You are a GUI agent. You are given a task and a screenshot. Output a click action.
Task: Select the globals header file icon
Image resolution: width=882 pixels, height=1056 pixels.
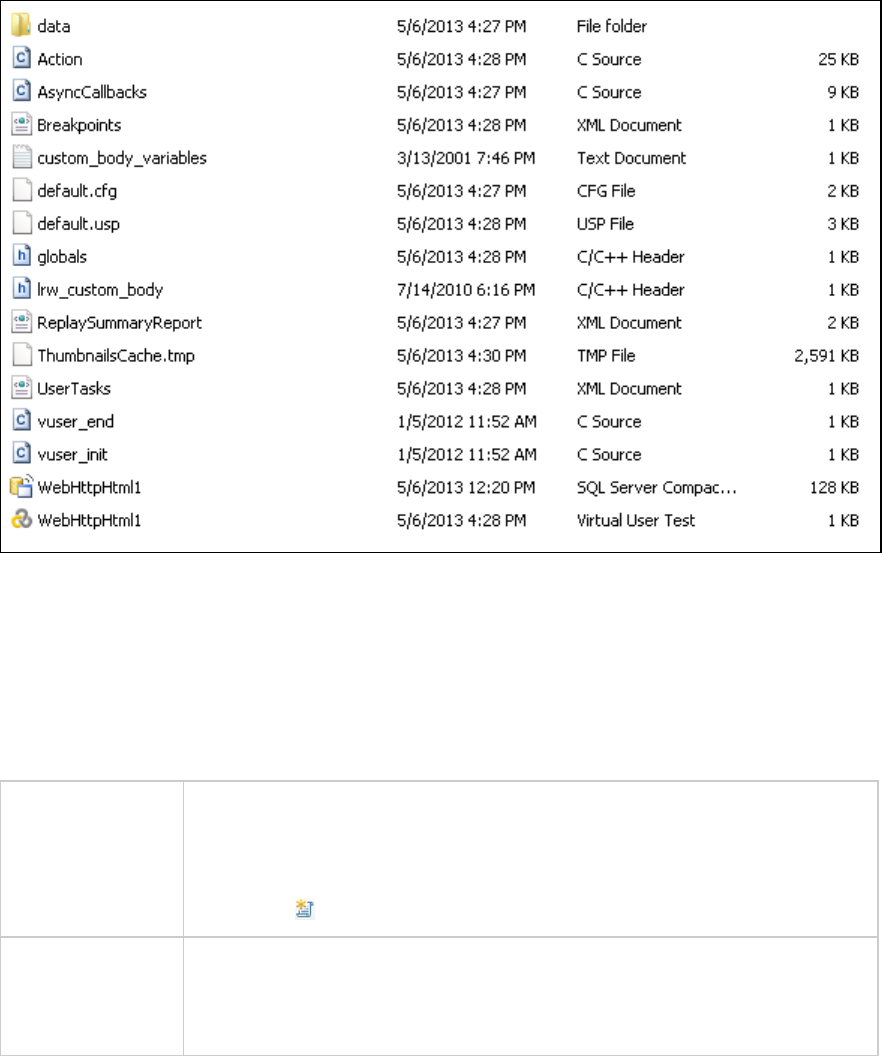point(21,257)
